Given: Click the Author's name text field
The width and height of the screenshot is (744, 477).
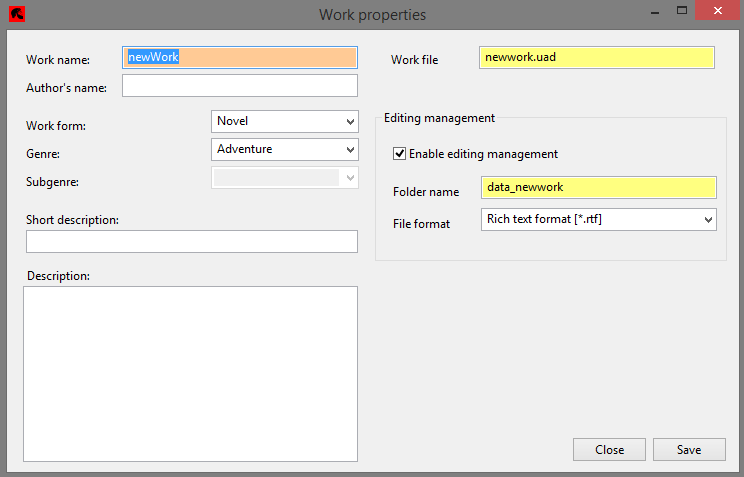Looking at the screenshot, I should pos(240,85).
